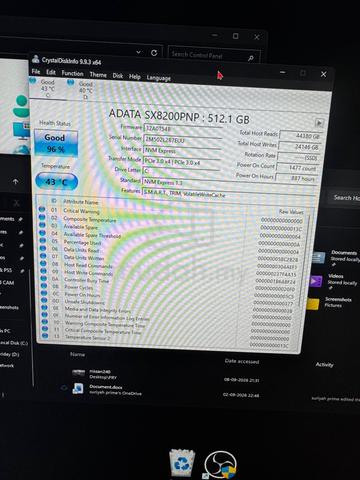The width and height of the screenshot is (360, 480).
Task: Select the Critical Warning attribute row
Action: [171, 215]
